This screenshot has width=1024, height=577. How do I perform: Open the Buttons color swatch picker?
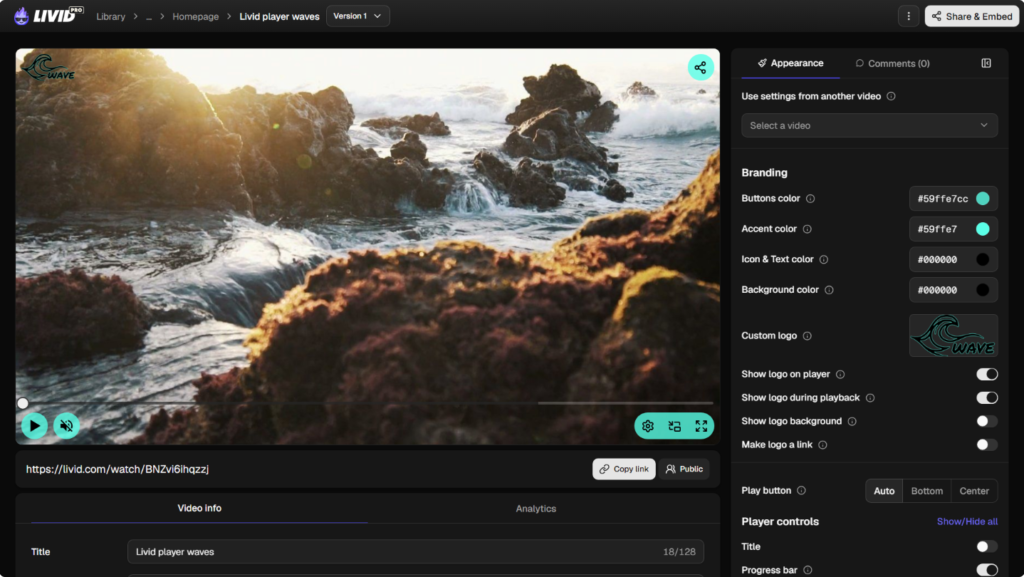coord(982,198)
